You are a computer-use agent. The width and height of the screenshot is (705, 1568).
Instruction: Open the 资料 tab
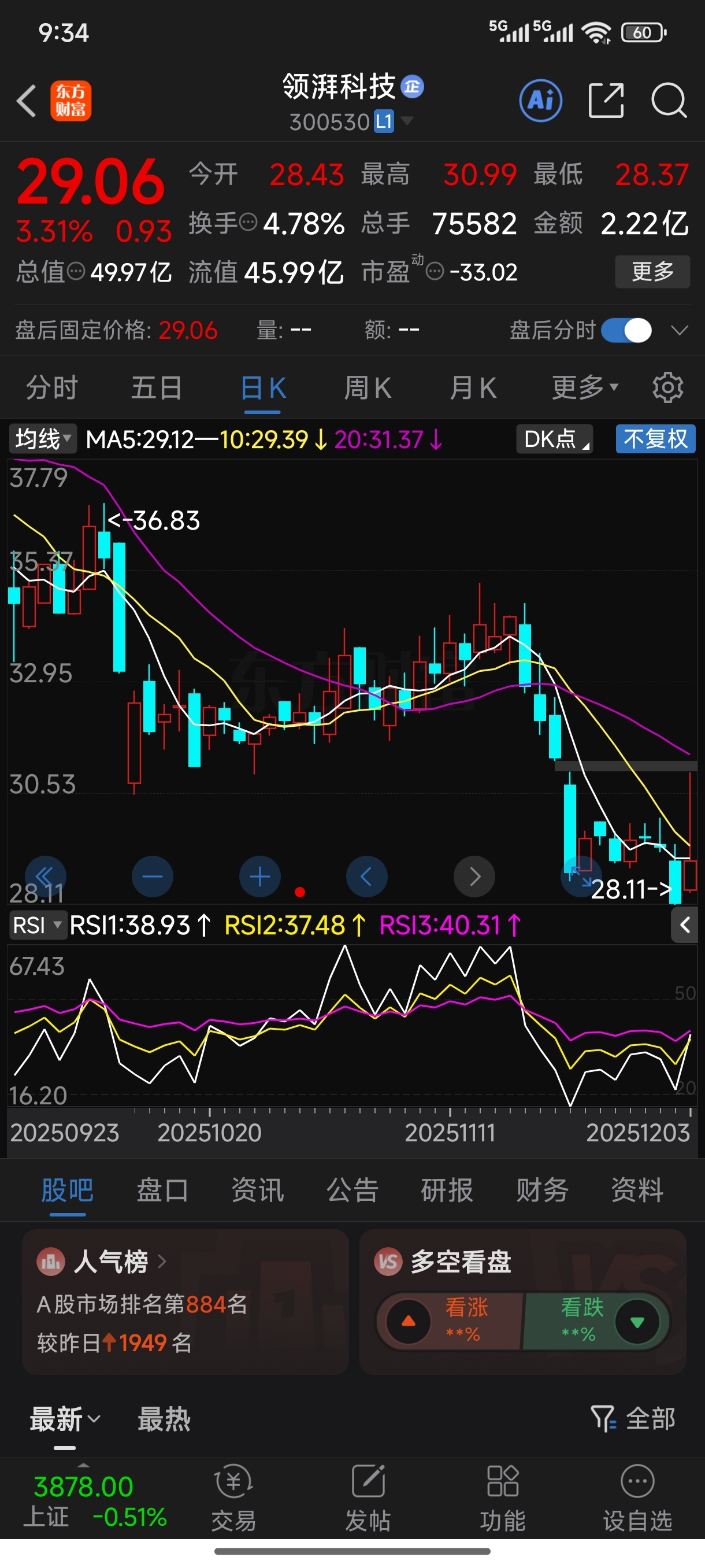(637, 1190)
